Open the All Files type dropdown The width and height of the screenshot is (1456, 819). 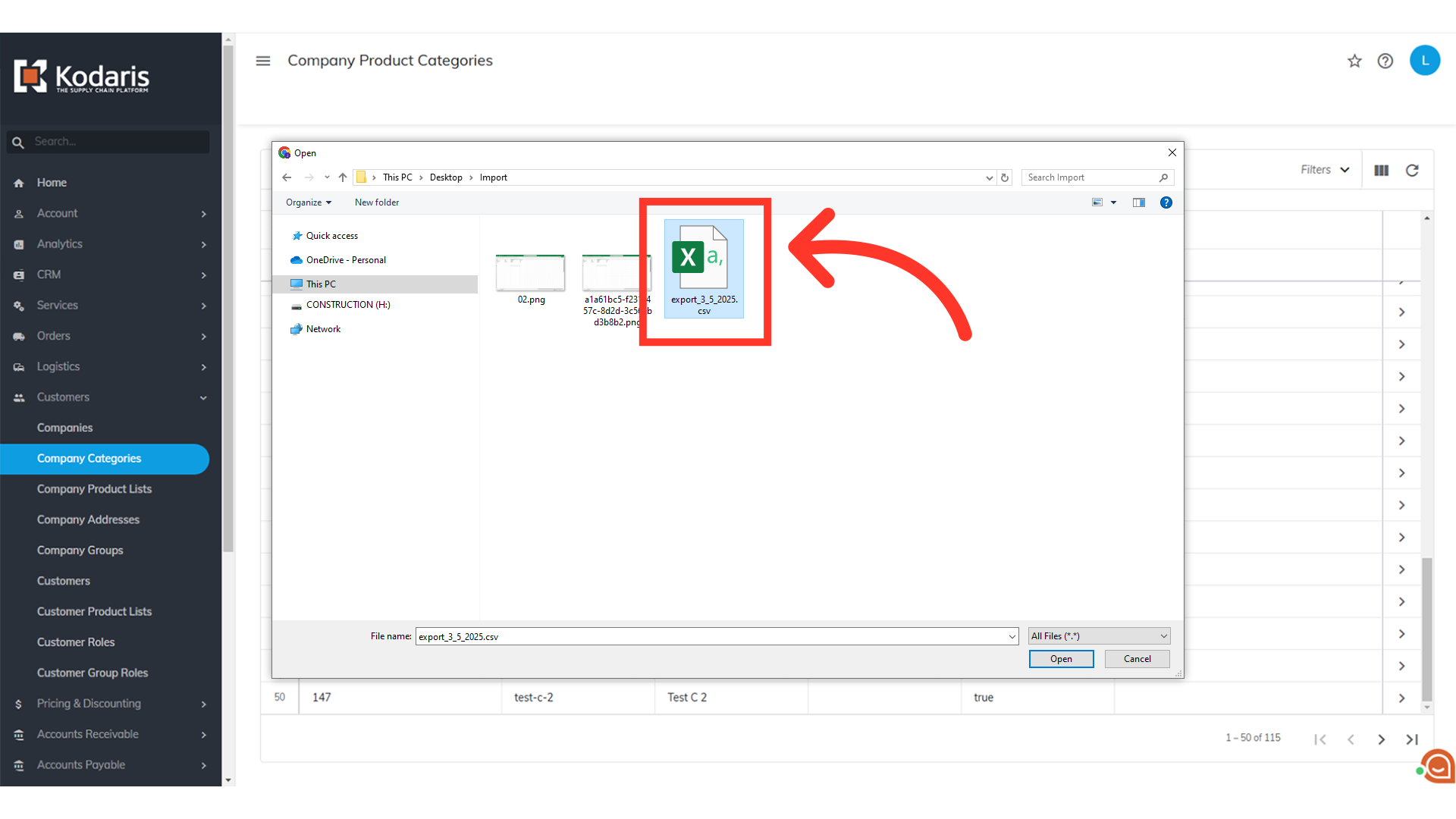[1099, 636]
